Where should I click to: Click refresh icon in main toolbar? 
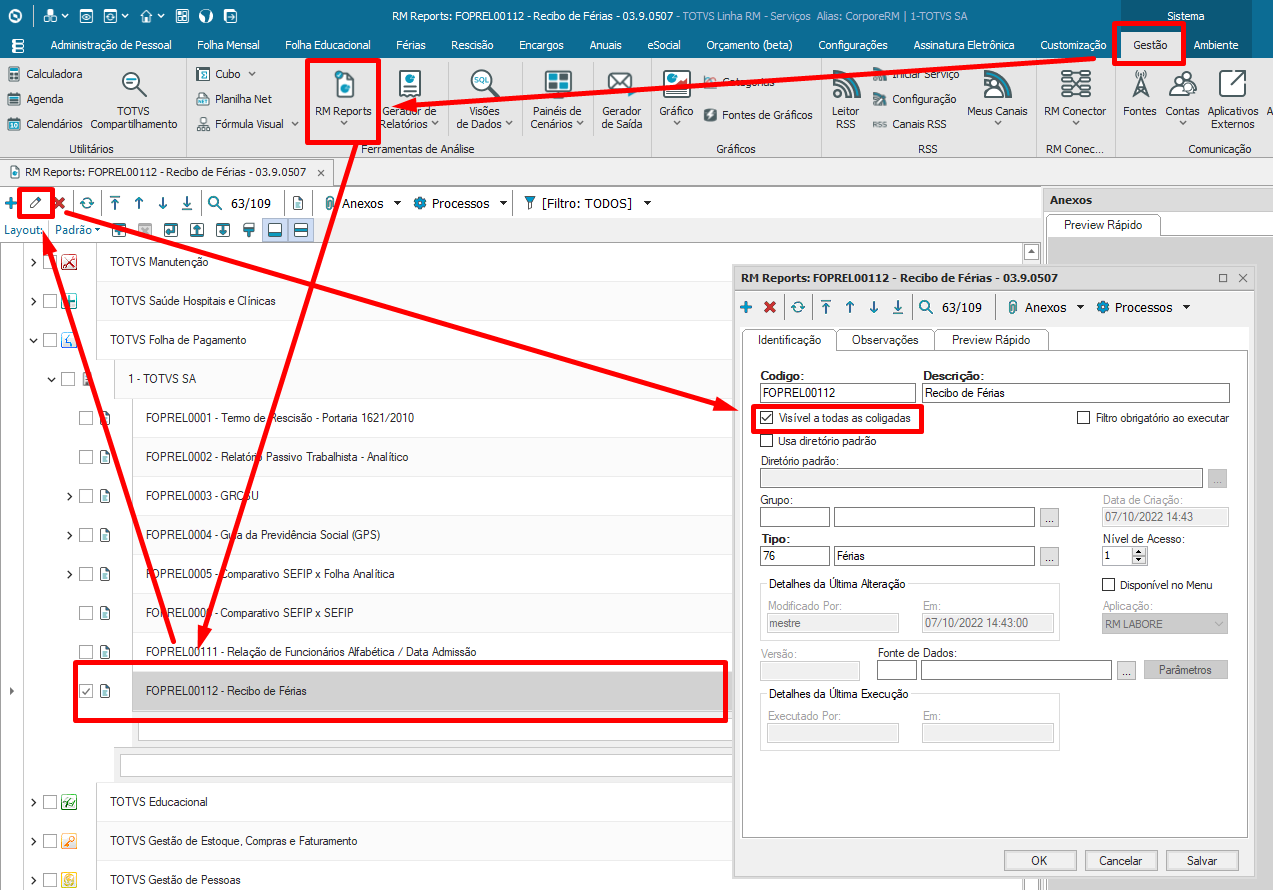tap(87, 203)
